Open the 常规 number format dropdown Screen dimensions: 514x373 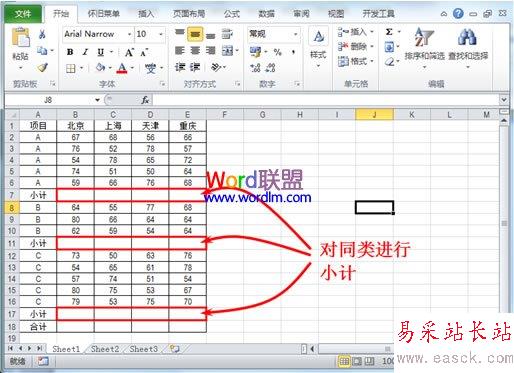point(295,34)
